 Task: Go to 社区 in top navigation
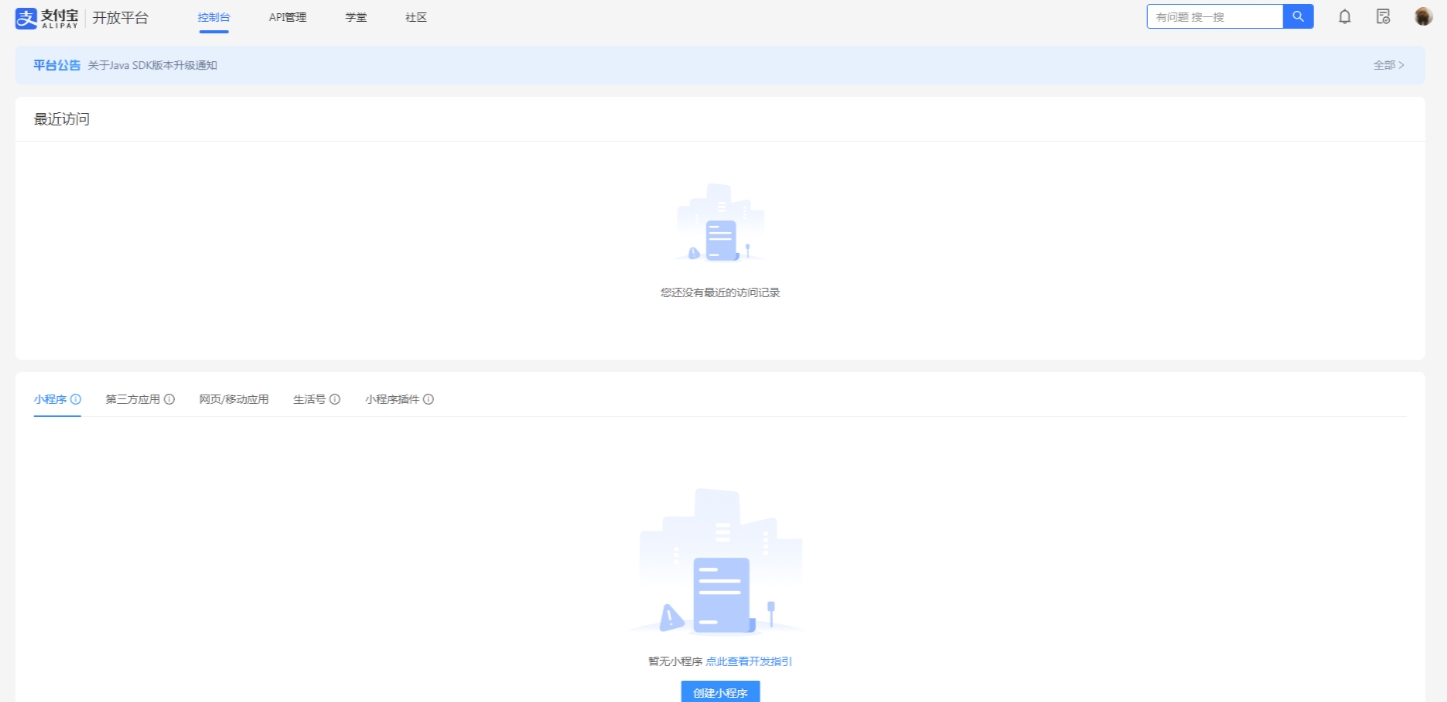pyautogui.click(x=416, y=17)
